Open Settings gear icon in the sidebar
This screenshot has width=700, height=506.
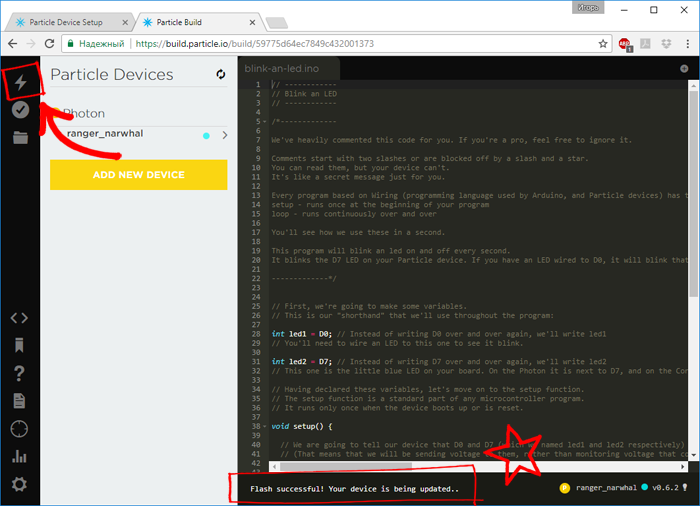click(19, 484)
